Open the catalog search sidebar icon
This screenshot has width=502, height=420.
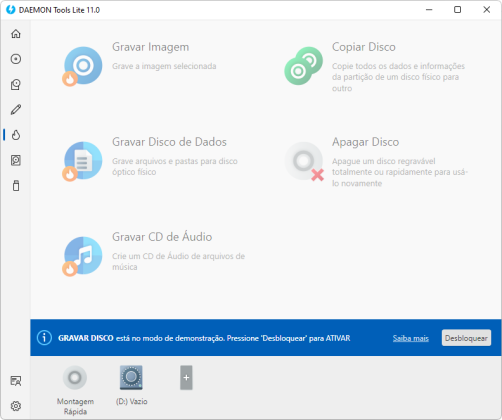click(x=16, y=381)
